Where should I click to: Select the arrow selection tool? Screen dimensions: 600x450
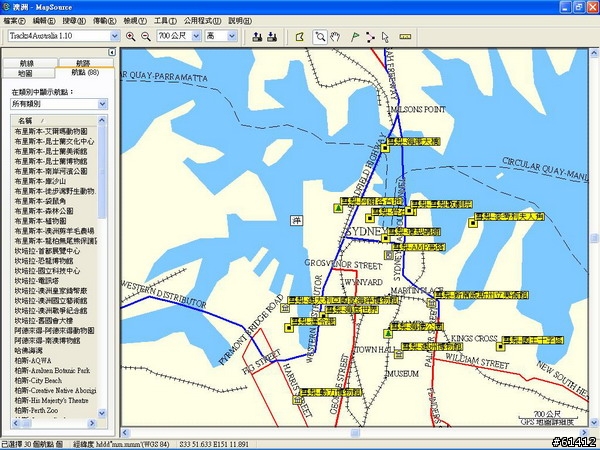(385, 37)
